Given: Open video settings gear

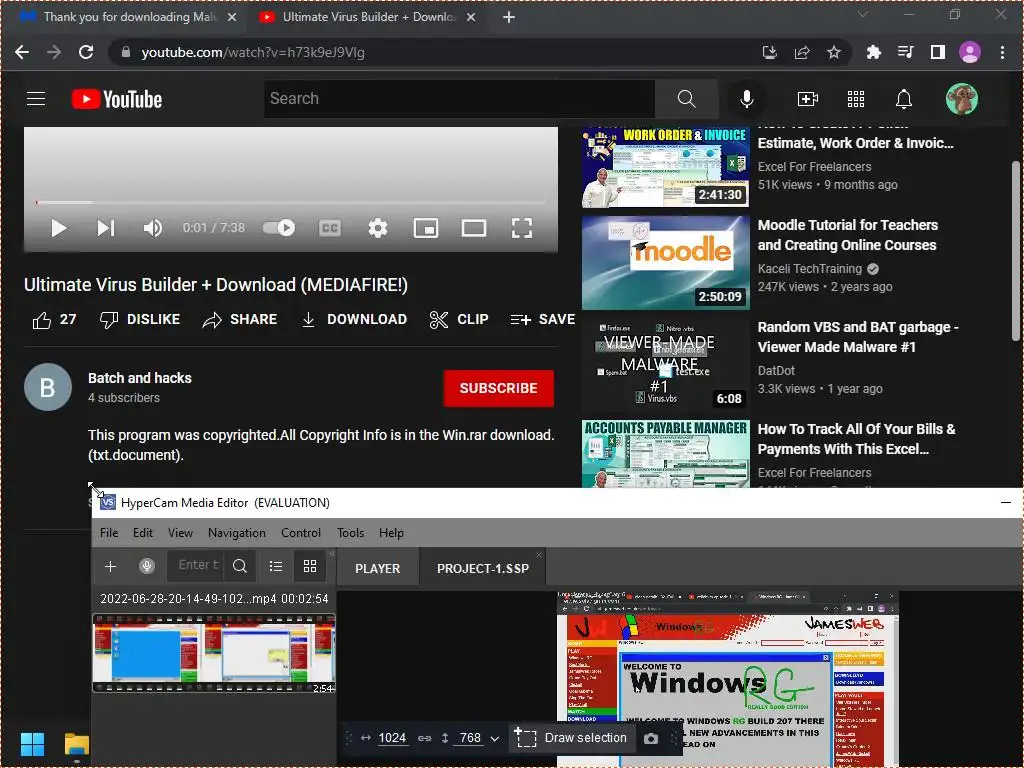Looking at the screenshot, I should pyautogui.click(x=377, y=228).
